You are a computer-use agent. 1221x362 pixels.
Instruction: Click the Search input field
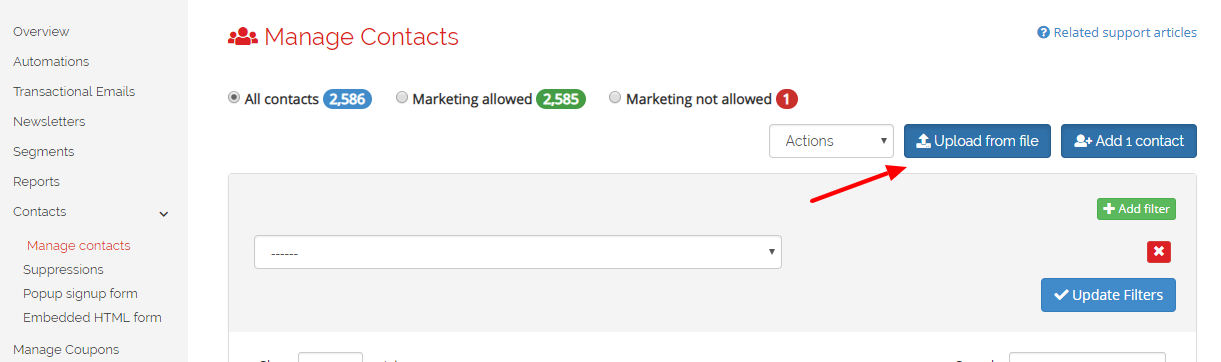pos(1087,357)
